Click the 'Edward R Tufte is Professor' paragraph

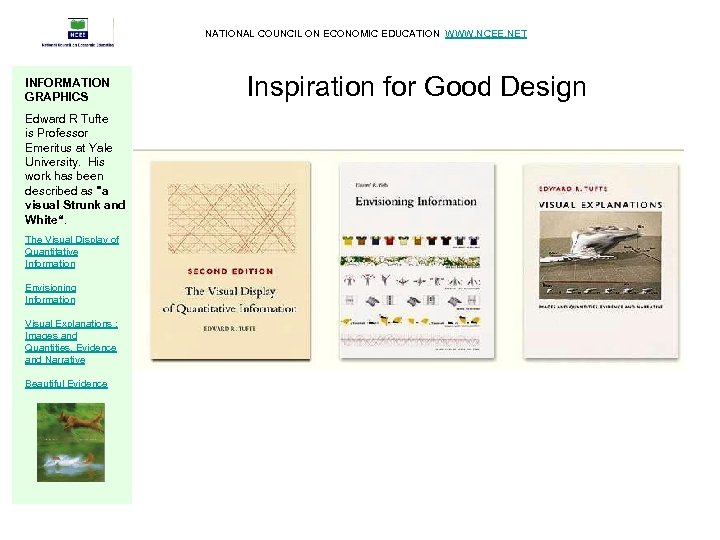pyautogui.click(x=75, y=169)
